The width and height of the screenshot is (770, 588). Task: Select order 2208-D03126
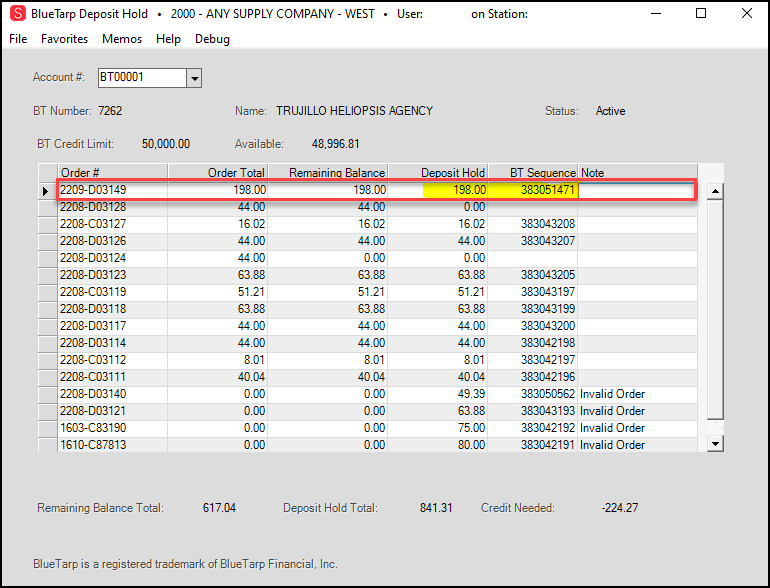click(x=112, y=241)
